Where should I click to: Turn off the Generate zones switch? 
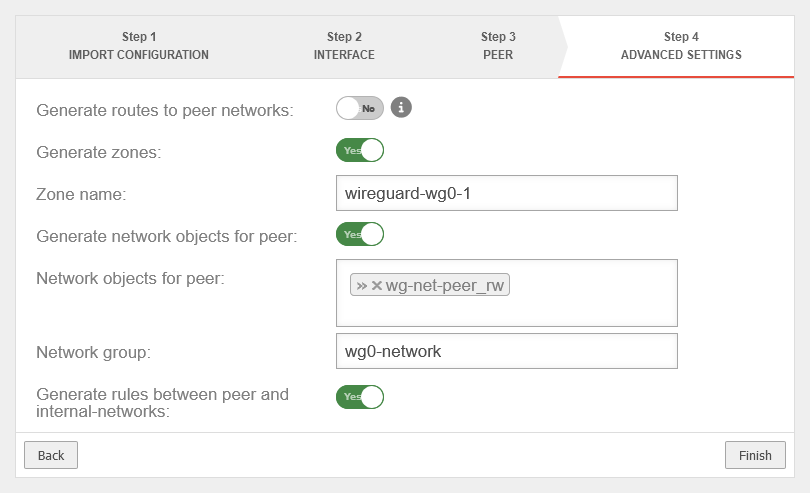(360, 150)
